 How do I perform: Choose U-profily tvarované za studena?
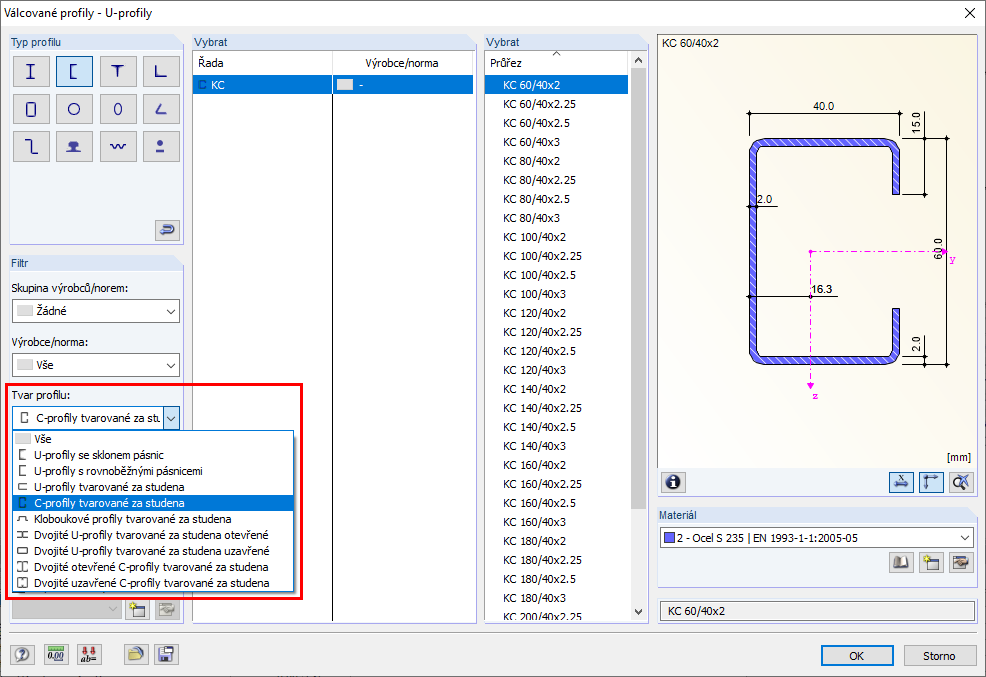click(153, 487)
